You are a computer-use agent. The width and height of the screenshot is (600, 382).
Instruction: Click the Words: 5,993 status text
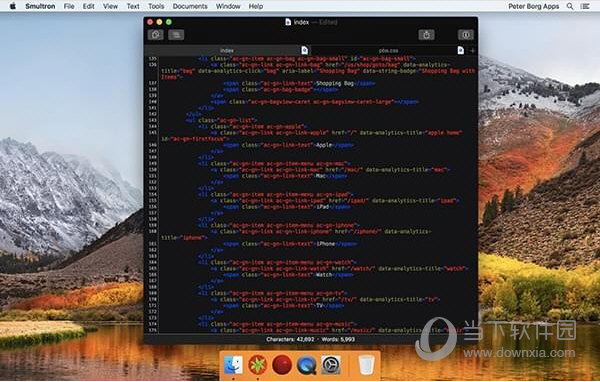(x=338, y=339)
